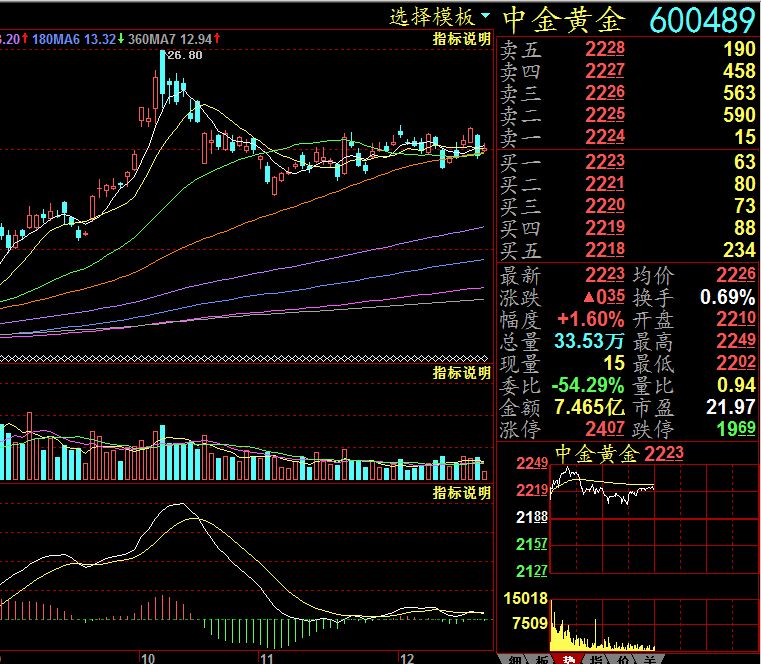Open the 选择模板 template dropdown
This screenshot has height=664, width=761.
(x=440, y=17)
